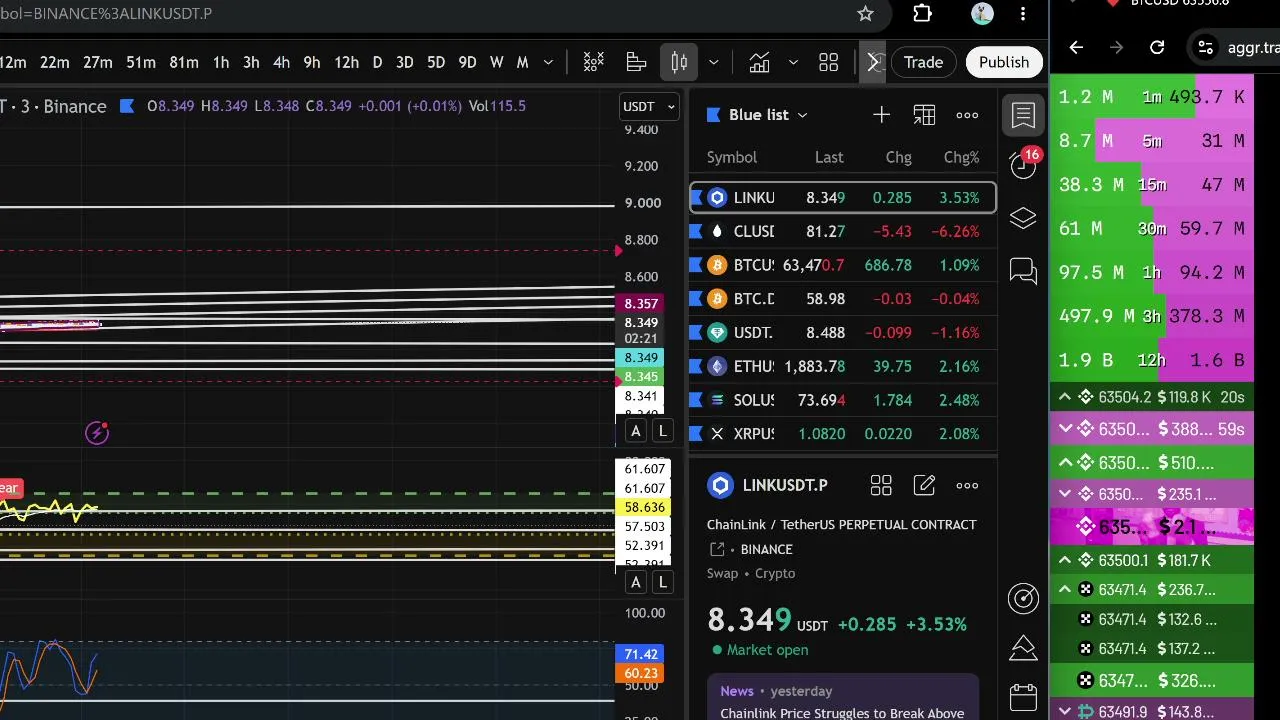Reload the aggr.trade window
This screenshot has width=1280, height=720.
click(x=1157, y=47)
